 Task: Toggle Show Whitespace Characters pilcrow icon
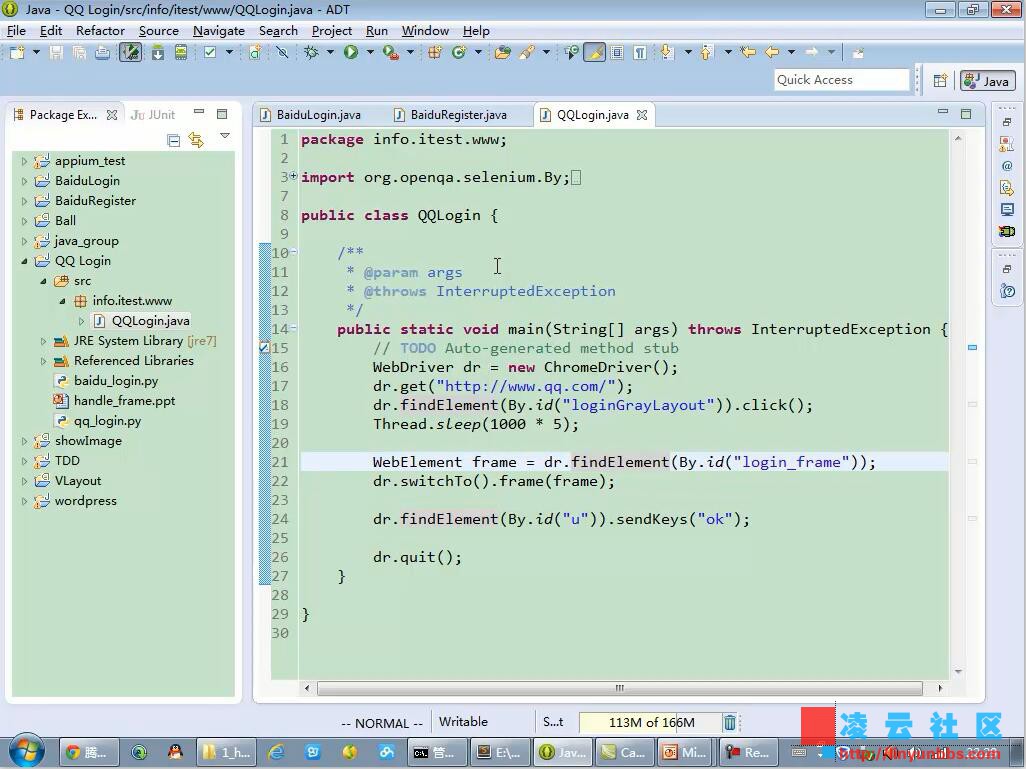click(x=640, y=52)
